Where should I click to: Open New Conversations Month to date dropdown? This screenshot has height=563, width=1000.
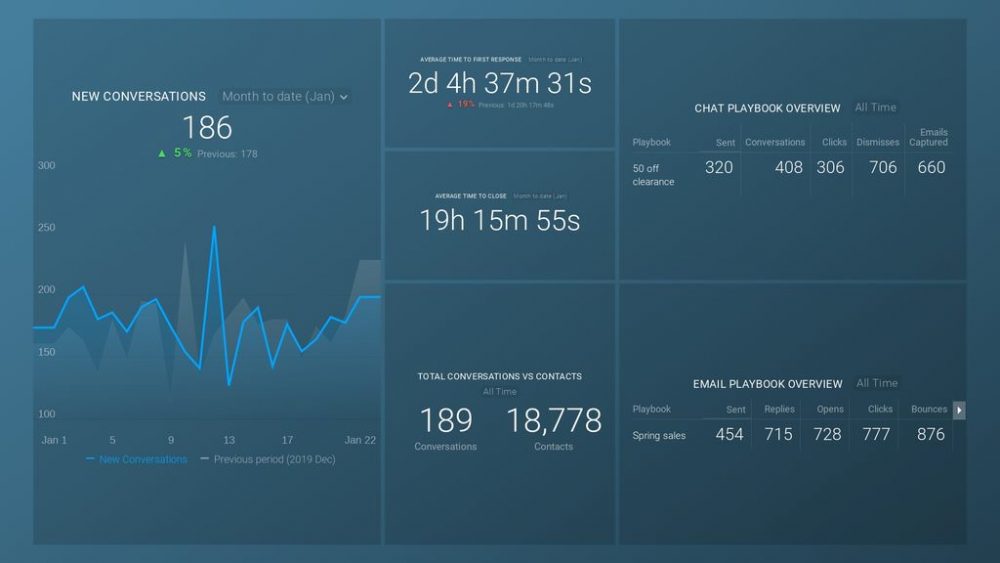pyautogui.click(x=284, y=97)
